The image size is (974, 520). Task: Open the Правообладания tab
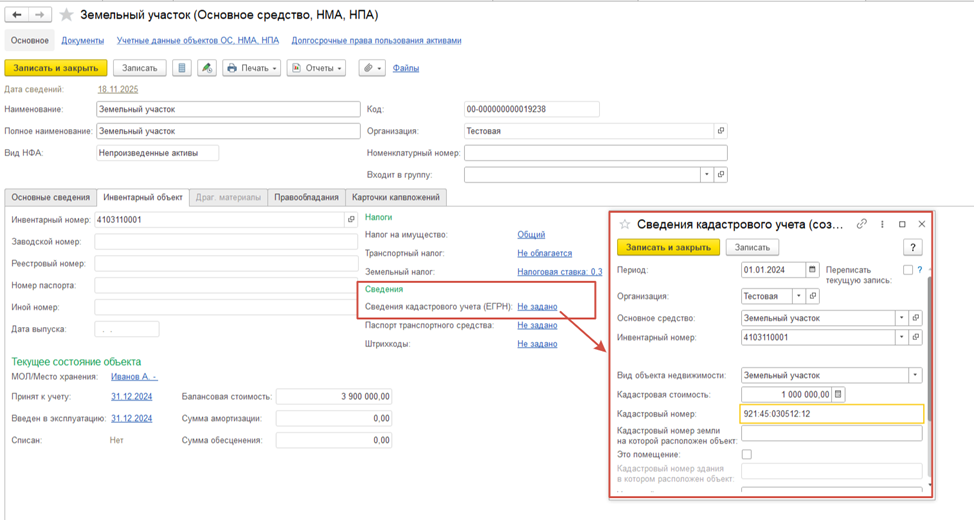(306, 197)
